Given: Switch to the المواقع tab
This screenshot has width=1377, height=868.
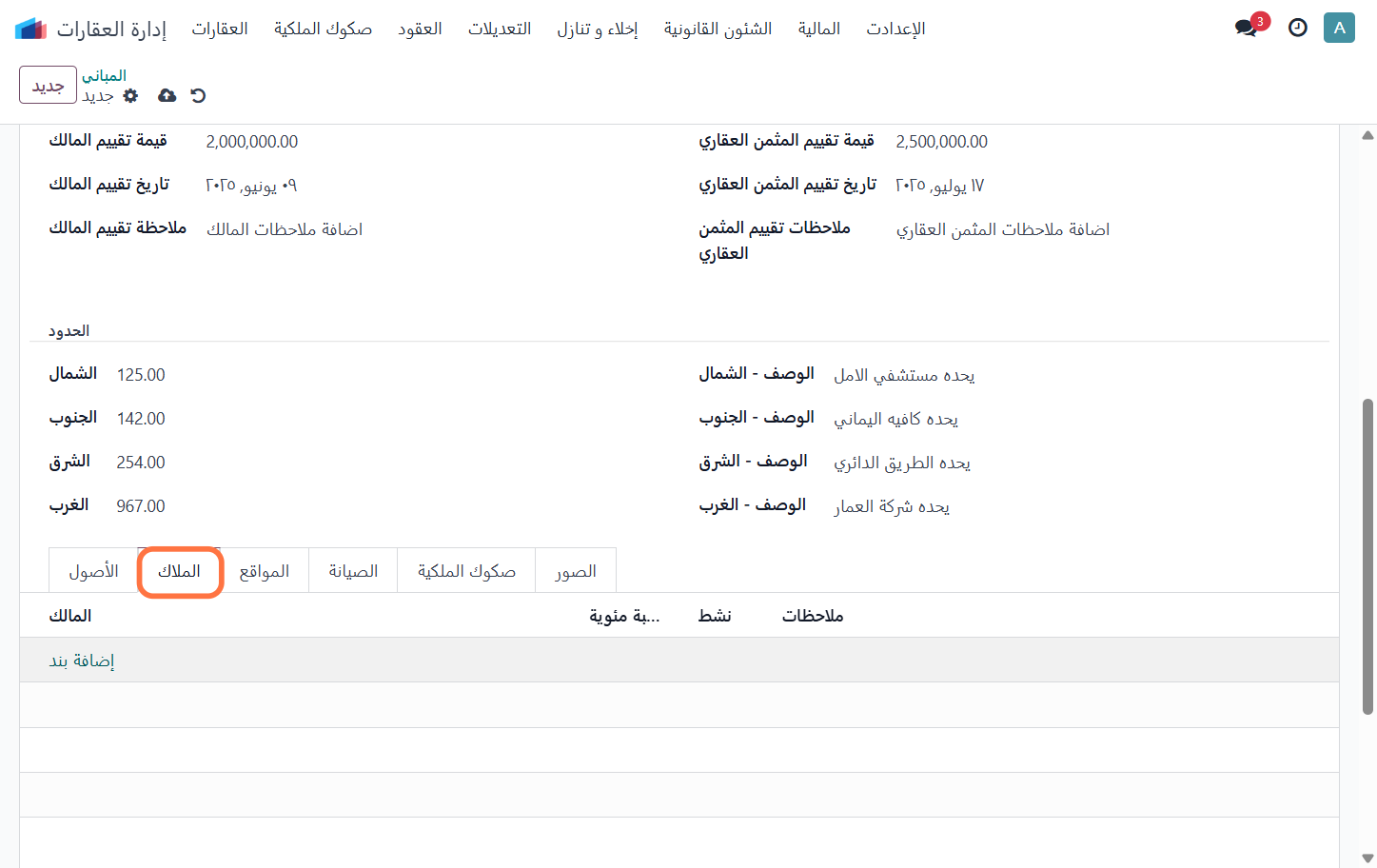Looking at the screenshot, I should 264,571.
